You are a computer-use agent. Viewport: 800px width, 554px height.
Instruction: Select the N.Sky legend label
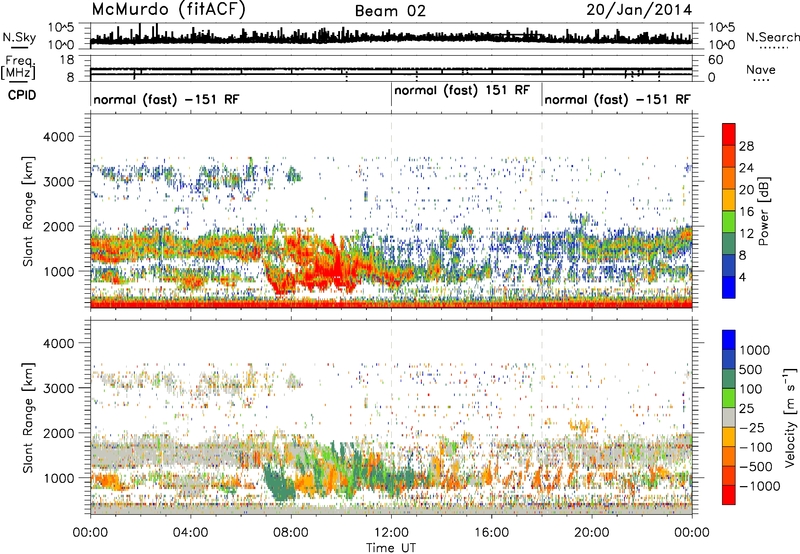click(19, 37)
